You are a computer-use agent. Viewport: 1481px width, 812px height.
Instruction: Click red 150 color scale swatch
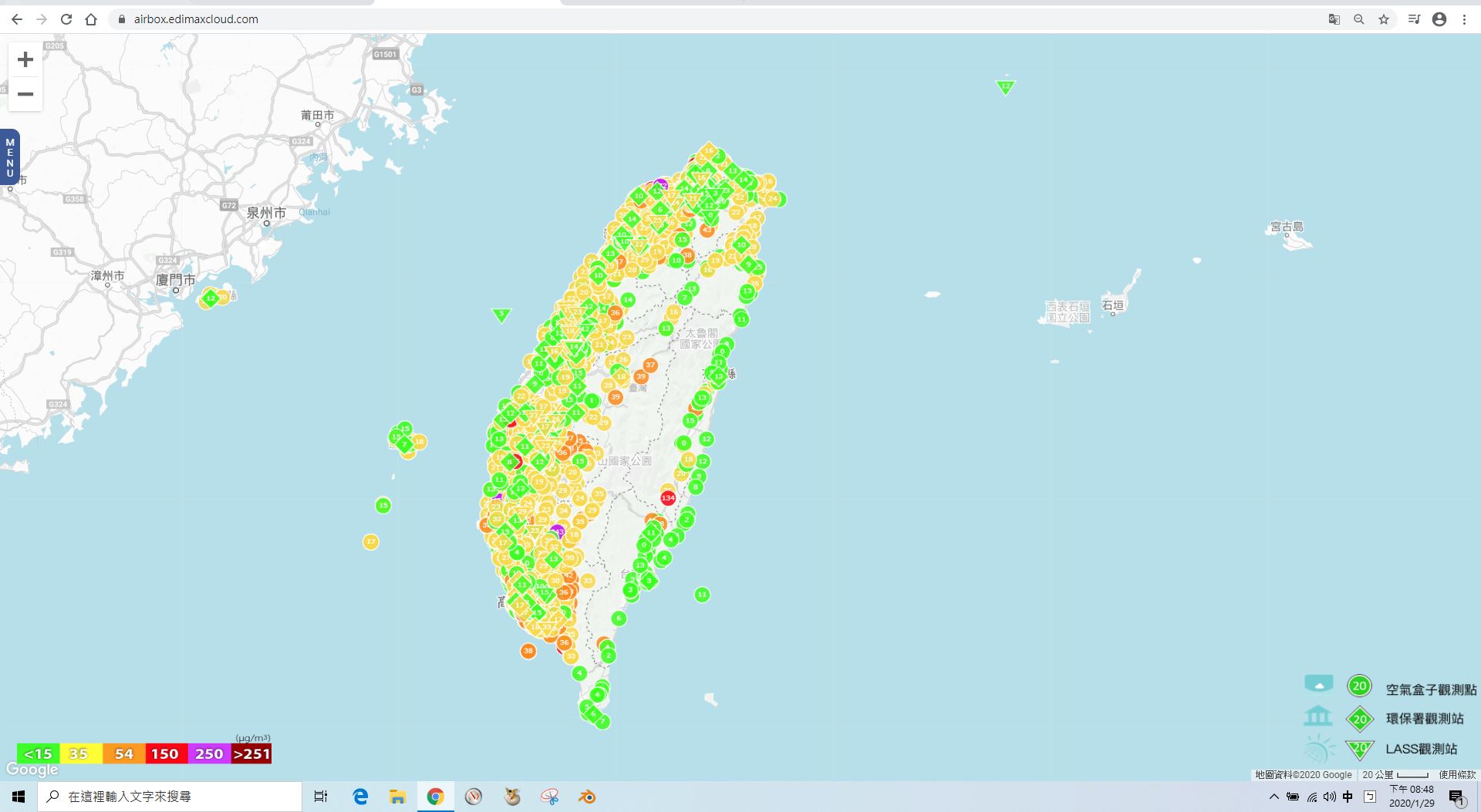165,754
